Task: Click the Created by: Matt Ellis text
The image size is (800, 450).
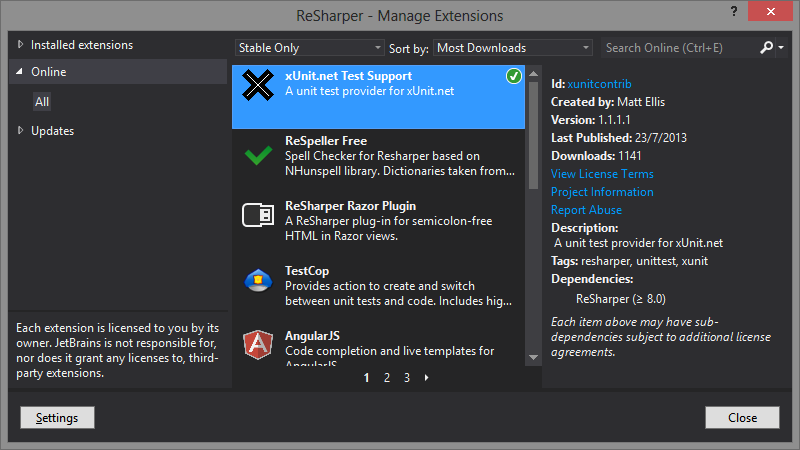Action: [608, 102]
